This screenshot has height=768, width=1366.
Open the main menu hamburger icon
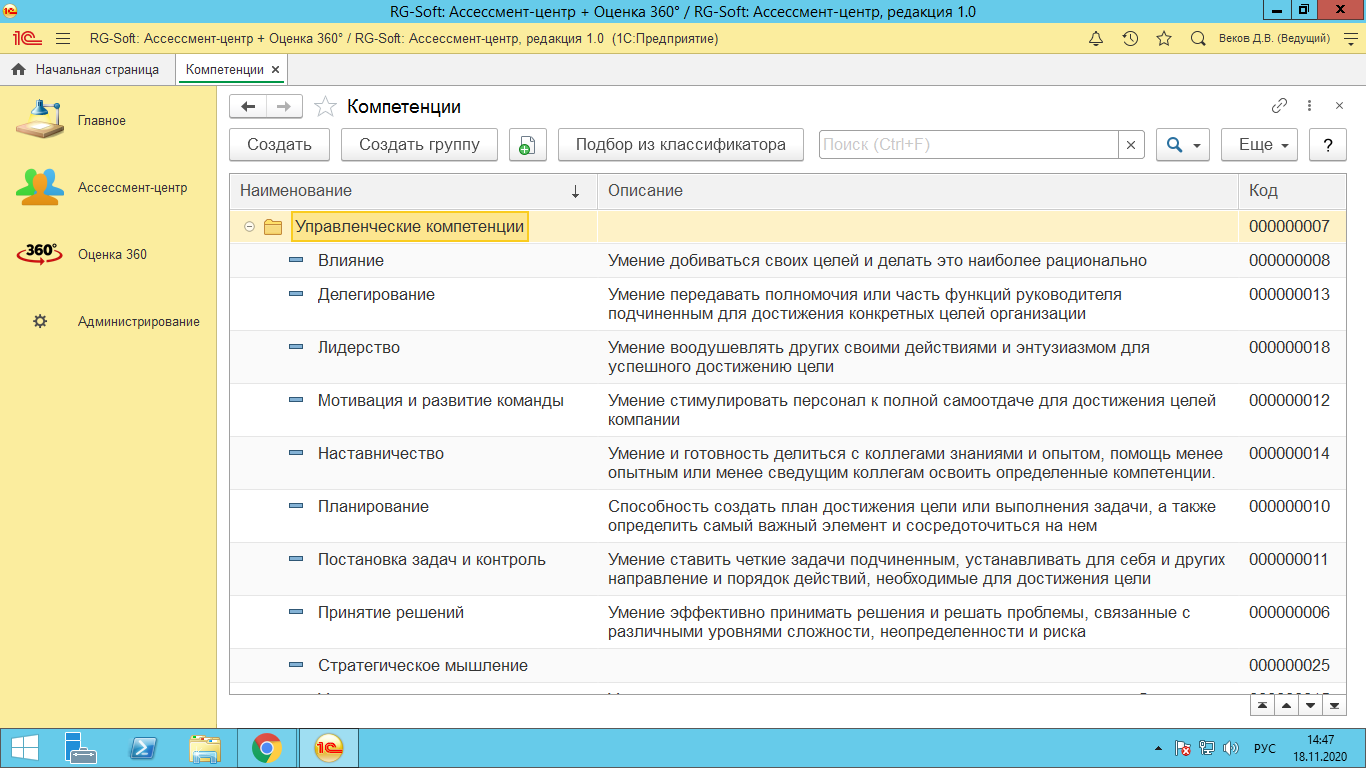[x=63, y=39]
